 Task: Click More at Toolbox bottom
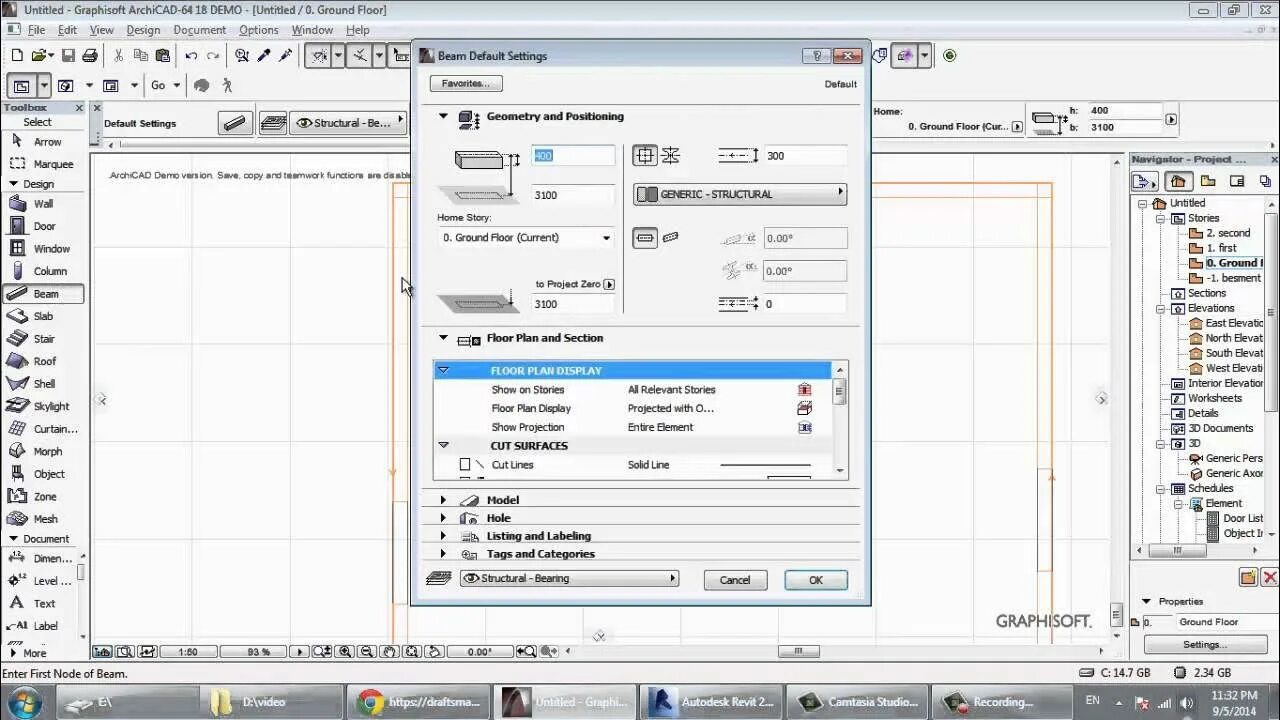(35, 653)
